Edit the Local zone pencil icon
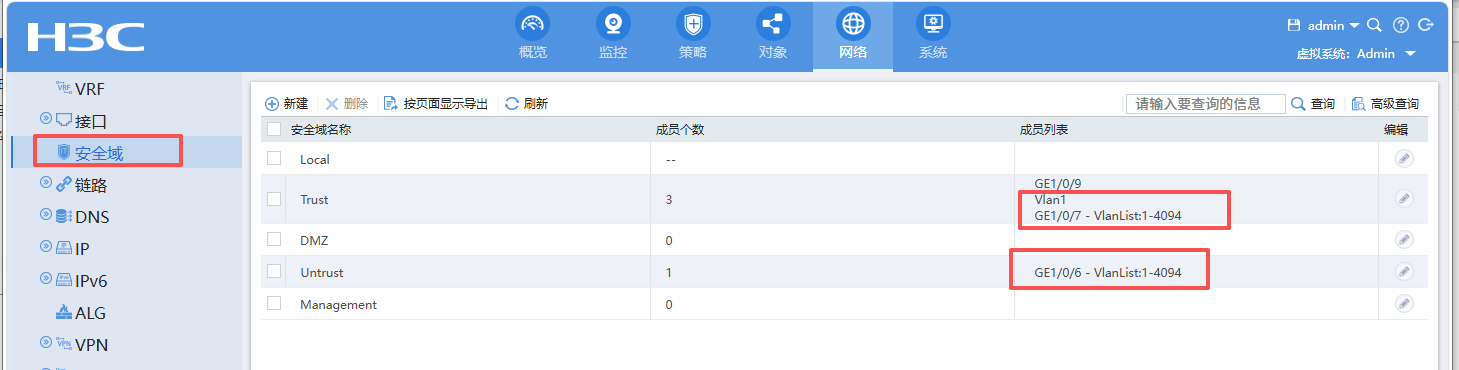This screenshot has height=370, width=1459. [1404, 158]
